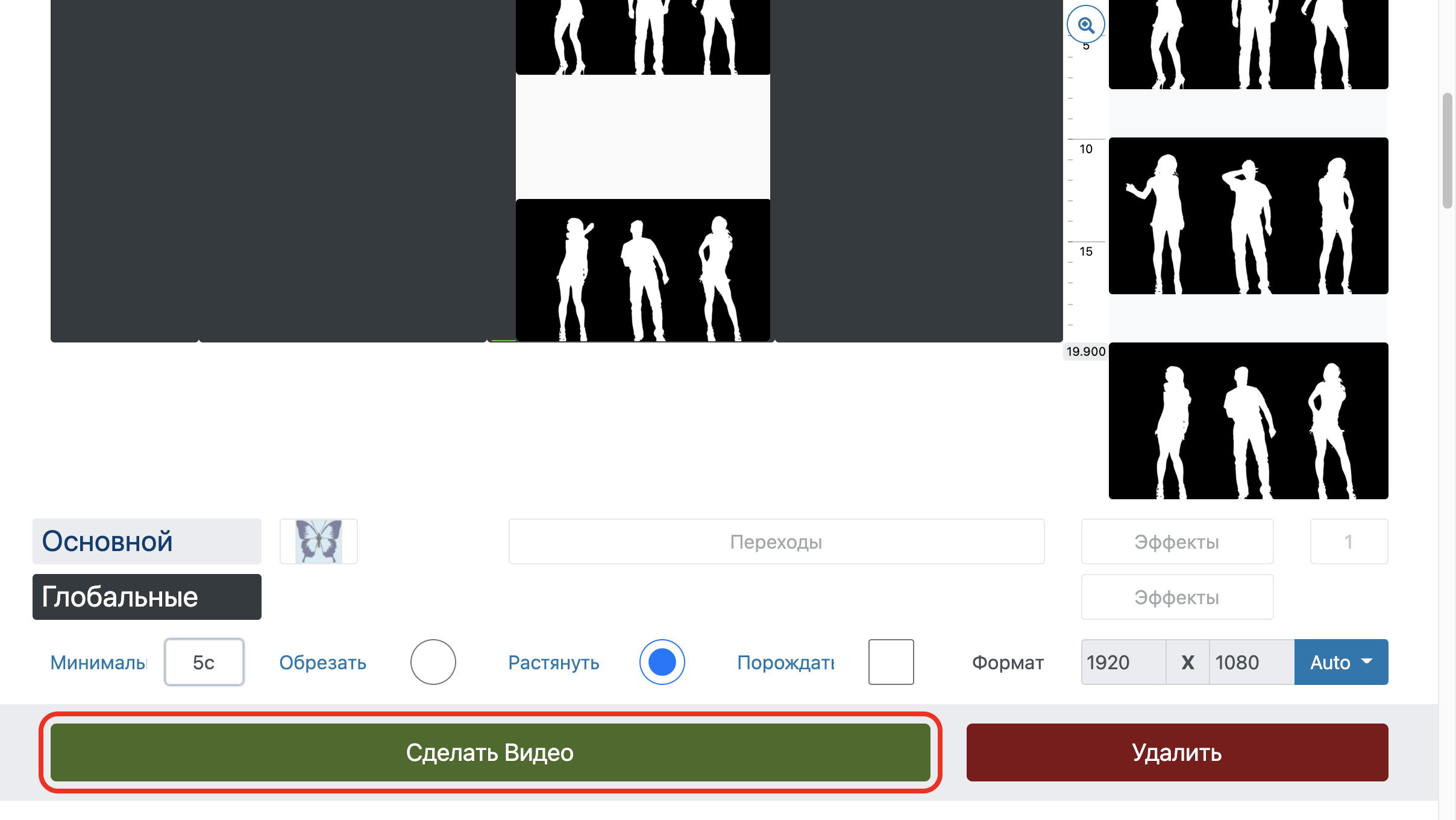Select the Глобальные tab
Viewport: 1456px width, 820px height.
coord(147,596)
